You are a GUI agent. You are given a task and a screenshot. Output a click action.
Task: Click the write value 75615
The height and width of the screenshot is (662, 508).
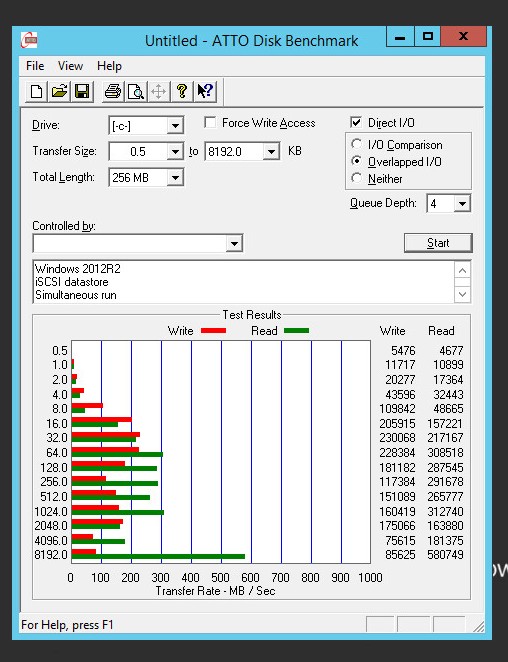pos(400,541)
